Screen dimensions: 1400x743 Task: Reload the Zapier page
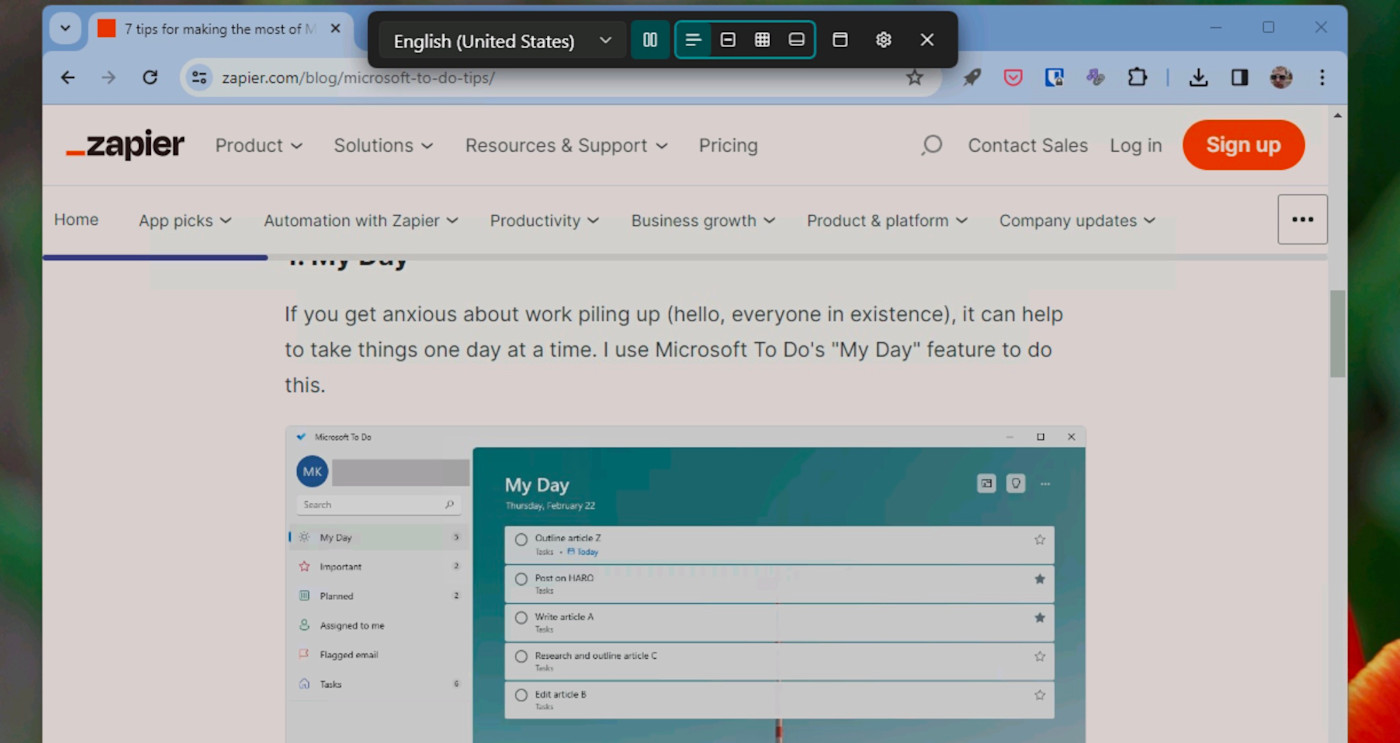(x=150, y=77)
